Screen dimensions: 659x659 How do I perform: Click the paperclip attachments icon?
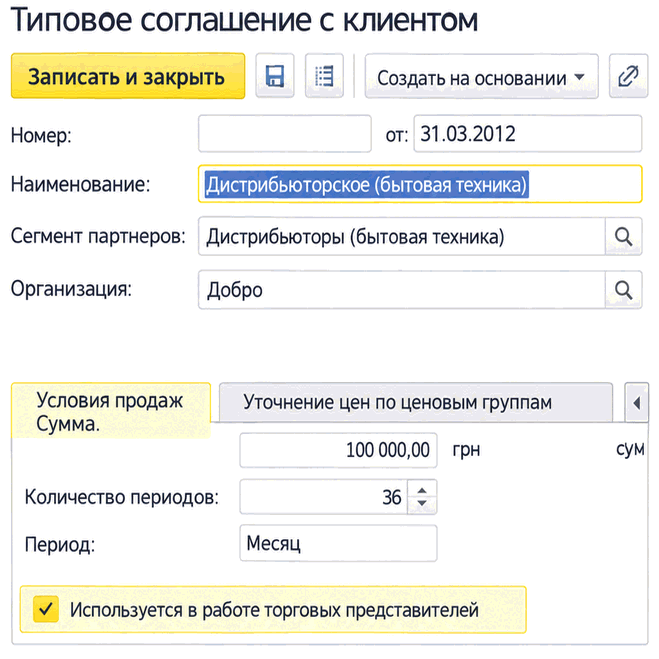pyautogui.click(x=628, y=76)
